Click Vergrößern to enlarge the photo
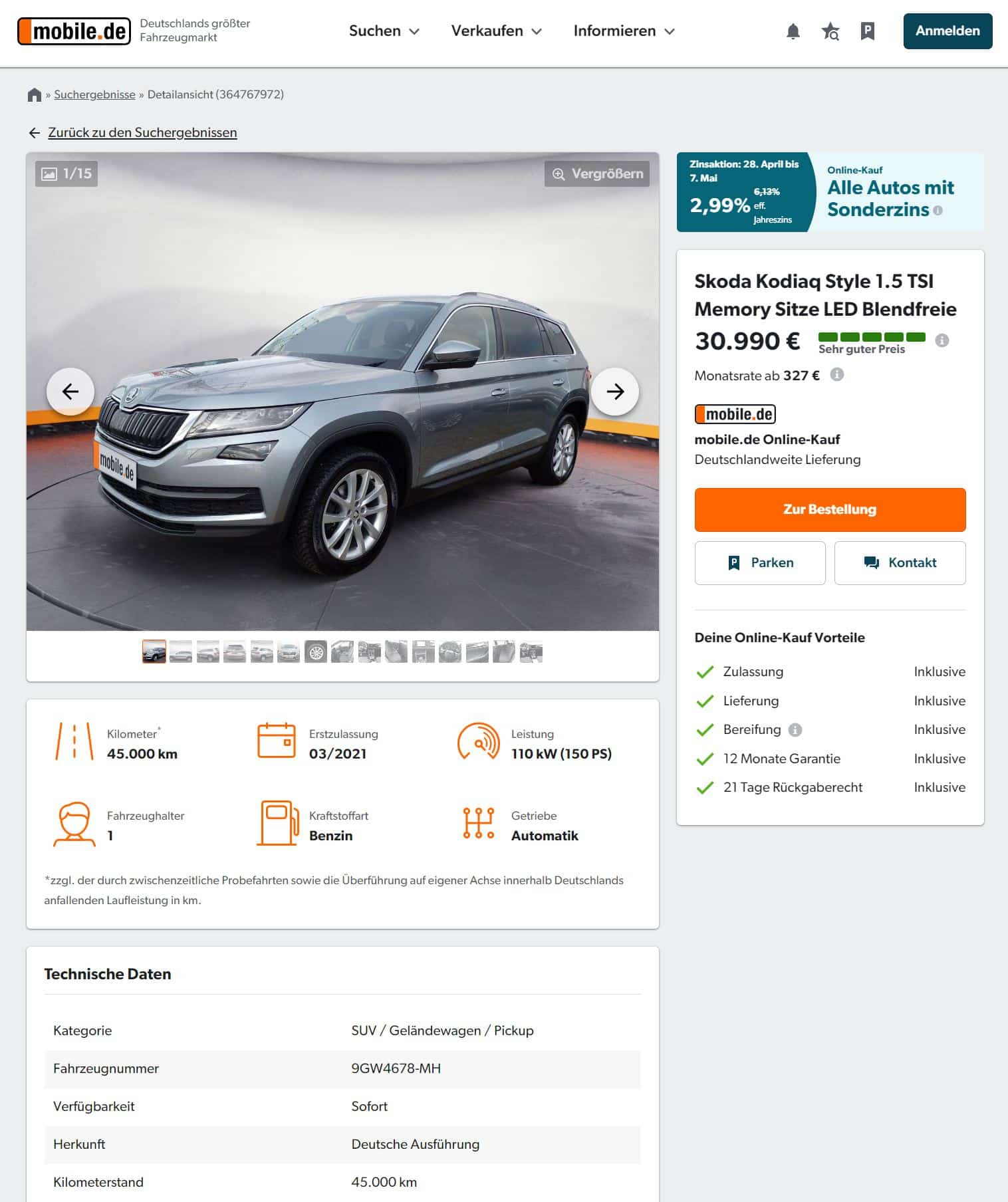Image resolution: width=1008 pixels, height=1202 pixels. (597, 174)
